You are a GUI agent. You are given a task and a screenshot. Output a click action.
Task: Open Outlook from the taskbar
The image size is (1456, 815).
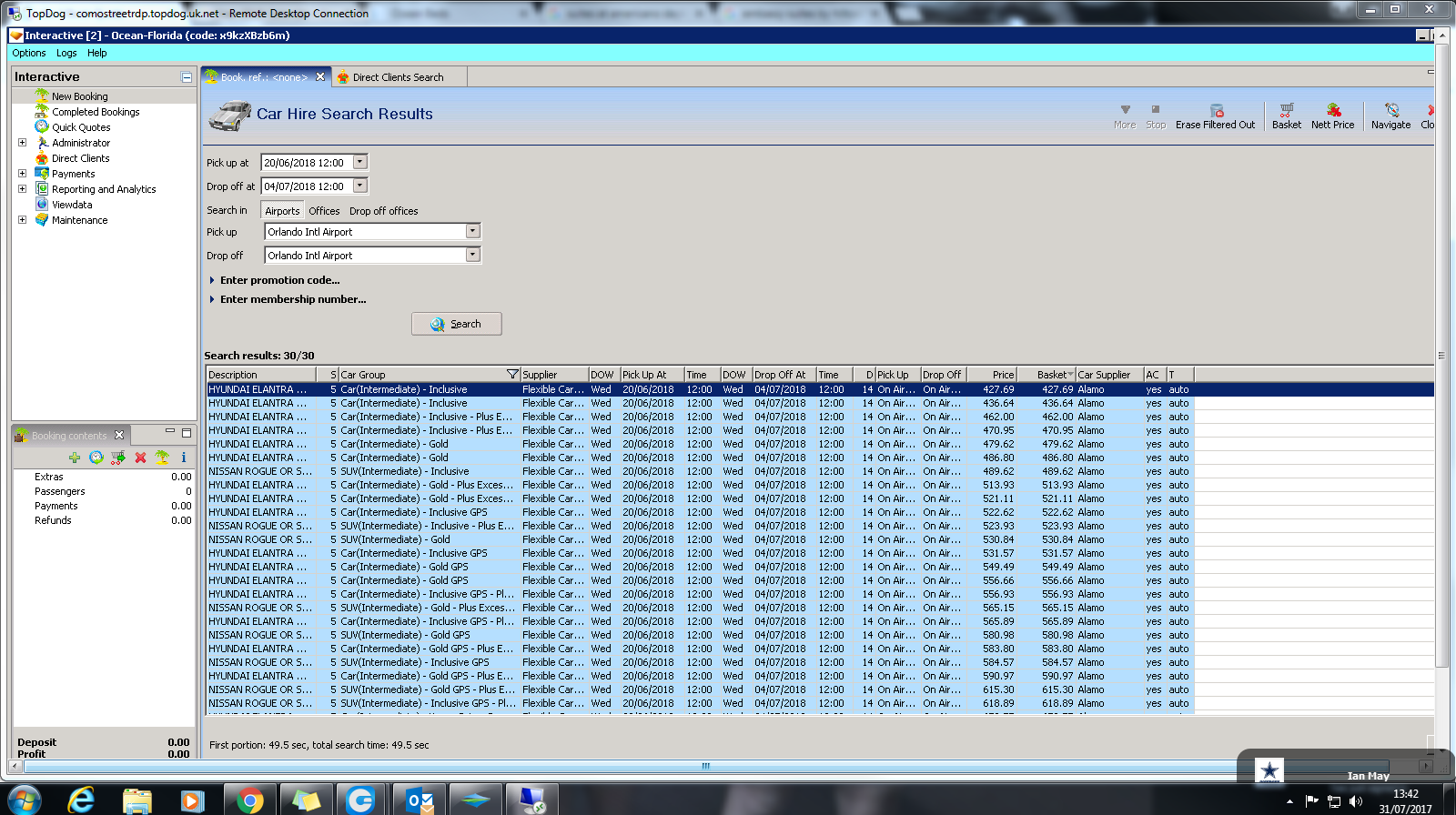coord(419,800)
